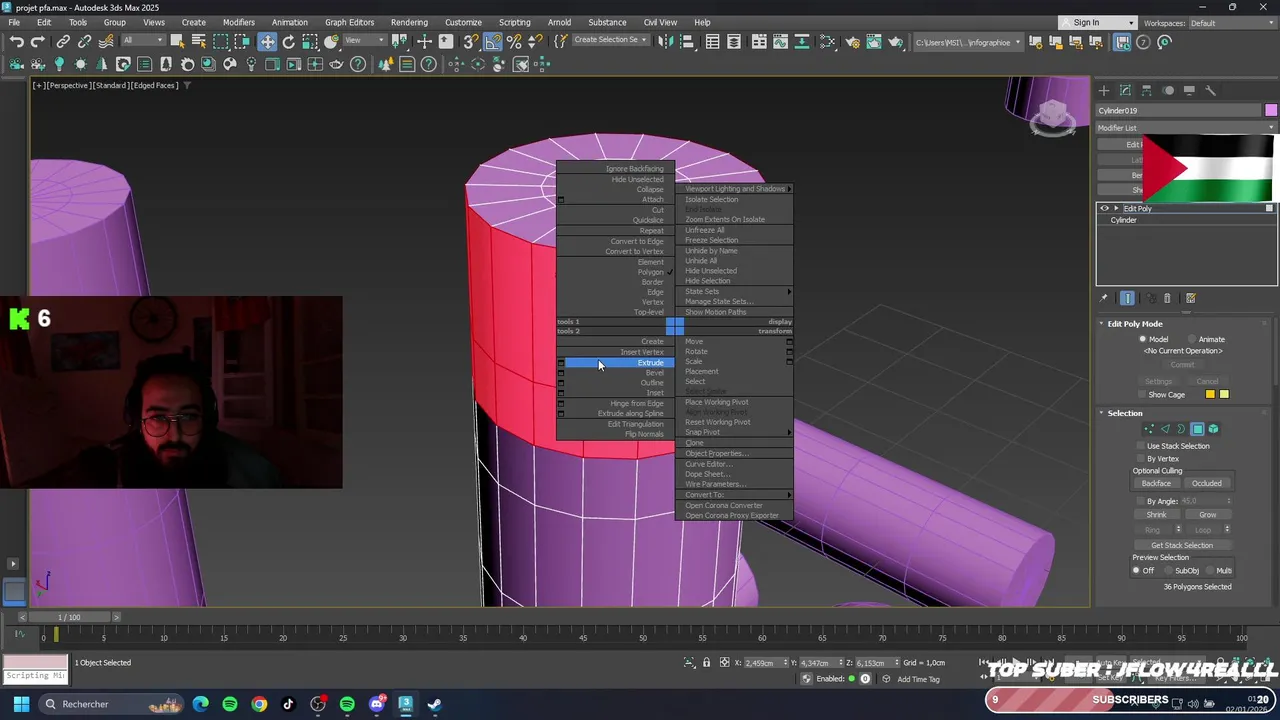The height and width of the screenshot is (720, 1280).
Task: Open the project path dropdown
Action: point(968,42)
